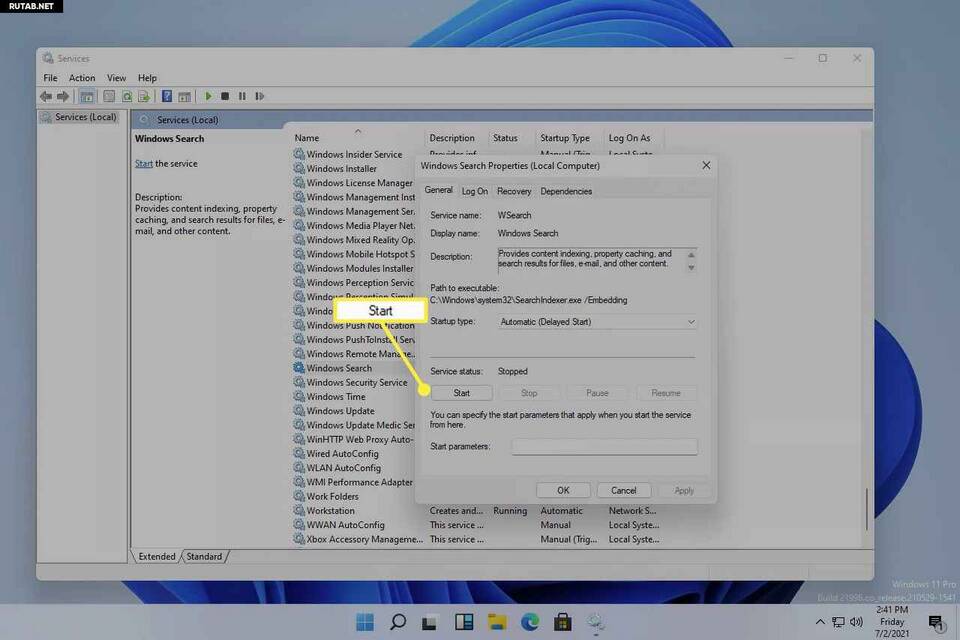Click Cancel in Windows Search Properties
The image size is (960, 640).
[x=623, y=491]
